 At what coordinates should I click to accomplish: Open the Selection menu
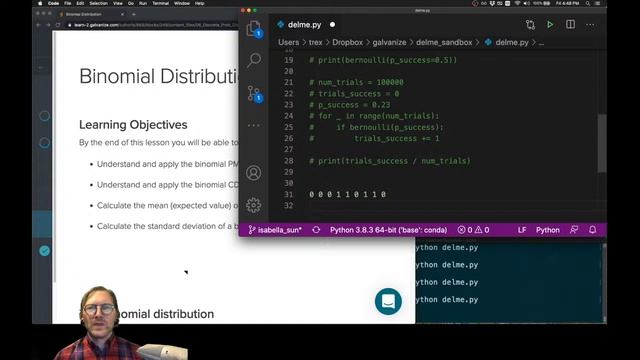(x=98, y=3)
